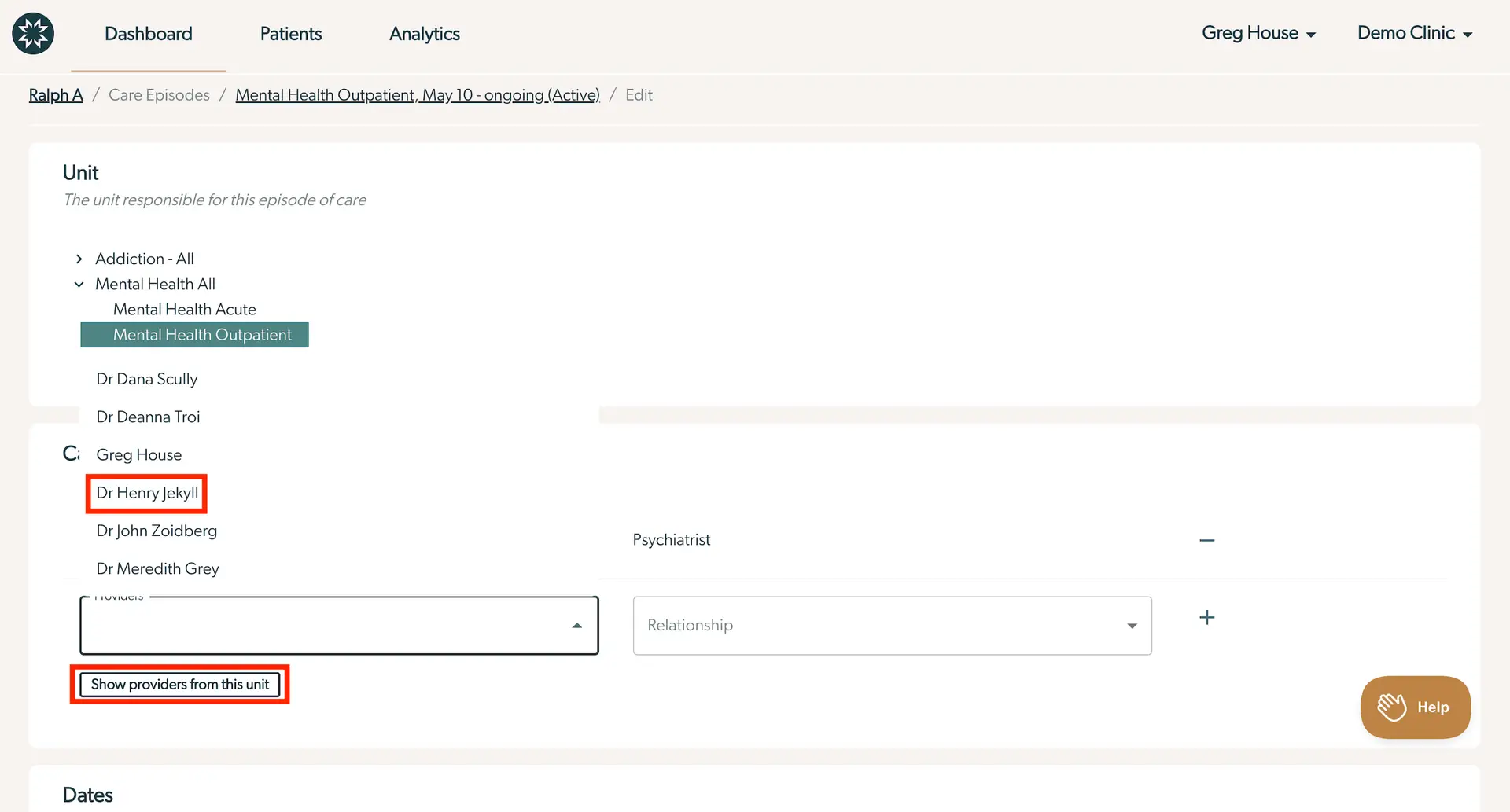The height and width of the screenshot is (812, 1510).
Task: Add another relationship using the plus icon
Action: point(1207,617)
